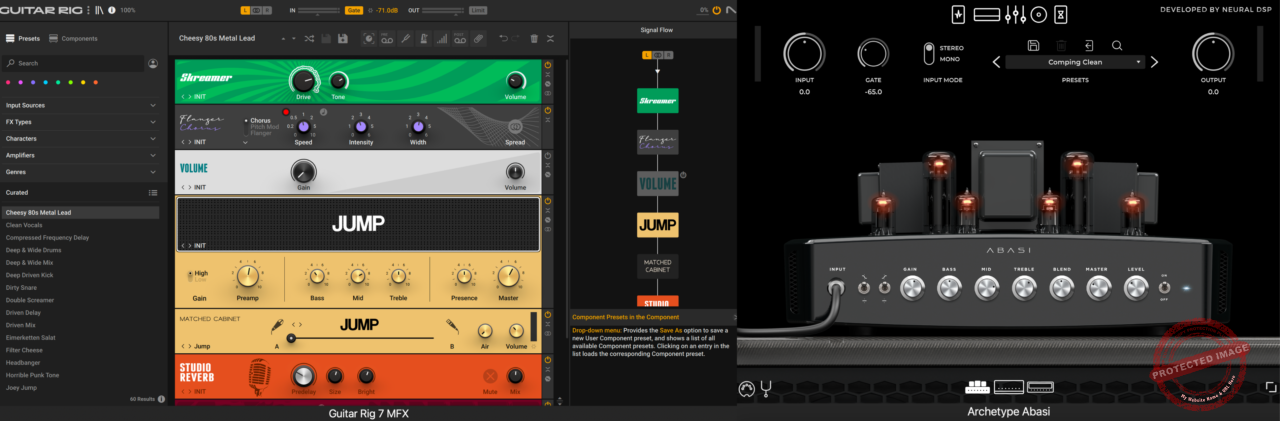Toggle power of the Flanger Chorus component
Image resolution: width=1280 pixels, height=421 pixels.
tap(548, 111)
